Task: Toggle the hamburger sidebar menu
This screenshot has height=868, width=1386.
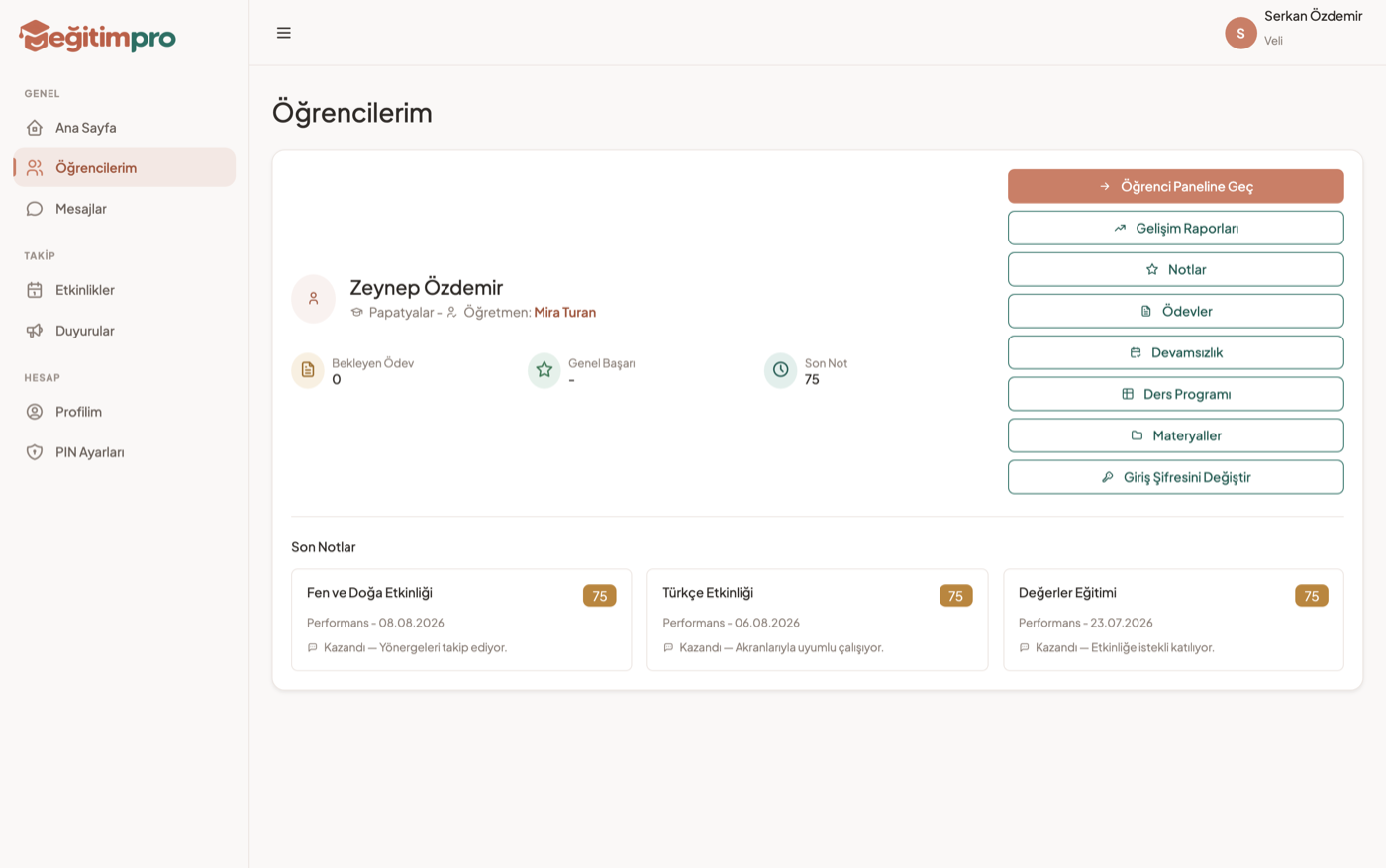Action: pyautogui.click(x=284, y=33)
